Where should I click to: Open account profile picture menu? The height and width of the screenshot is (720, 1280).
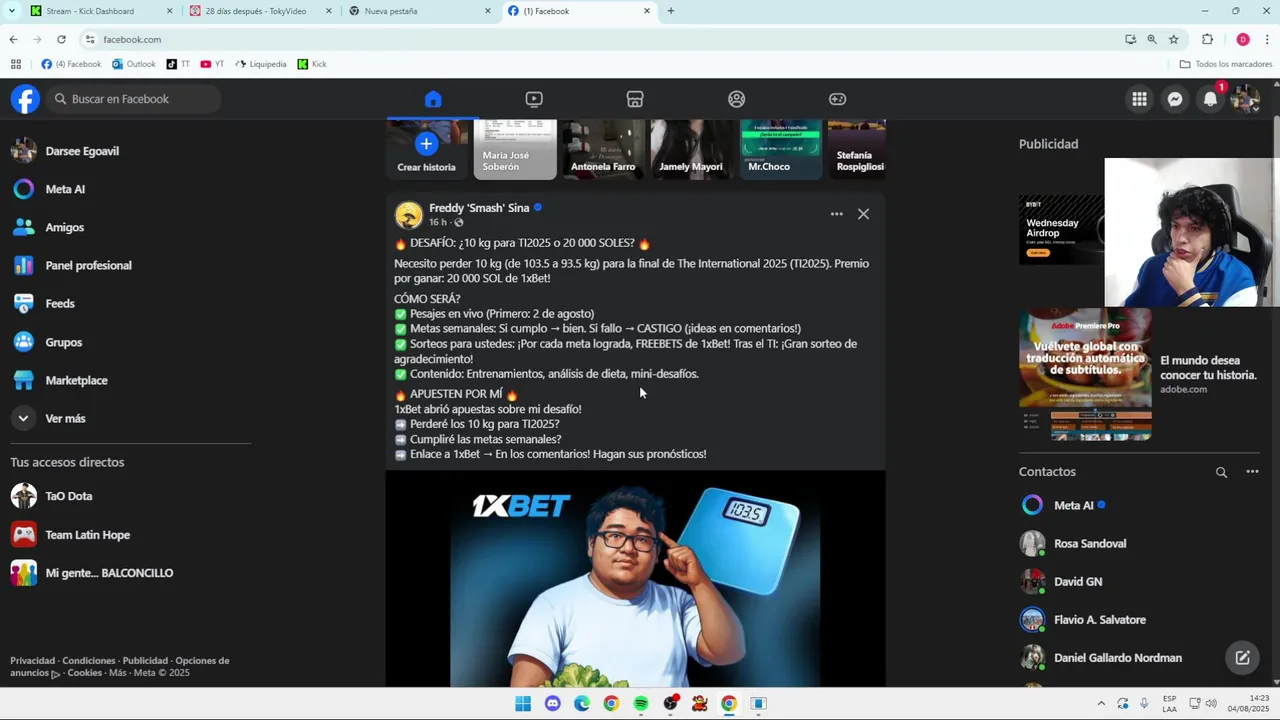pos(1245,99)
